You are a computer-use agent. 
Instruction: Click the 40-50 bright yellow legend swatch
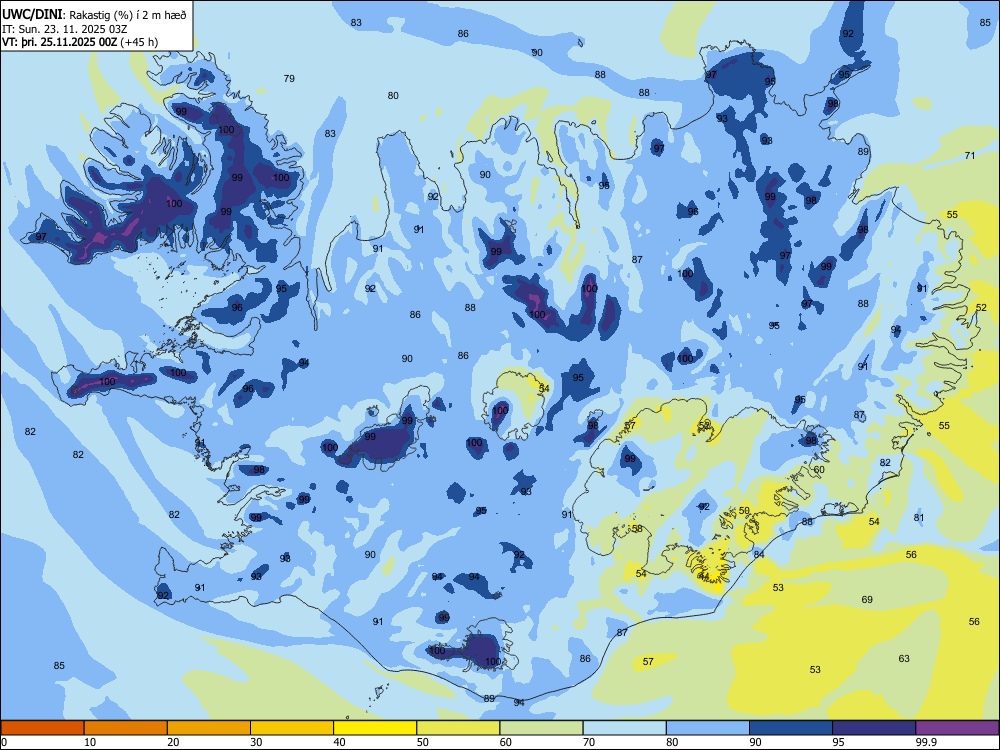[375, 728]
